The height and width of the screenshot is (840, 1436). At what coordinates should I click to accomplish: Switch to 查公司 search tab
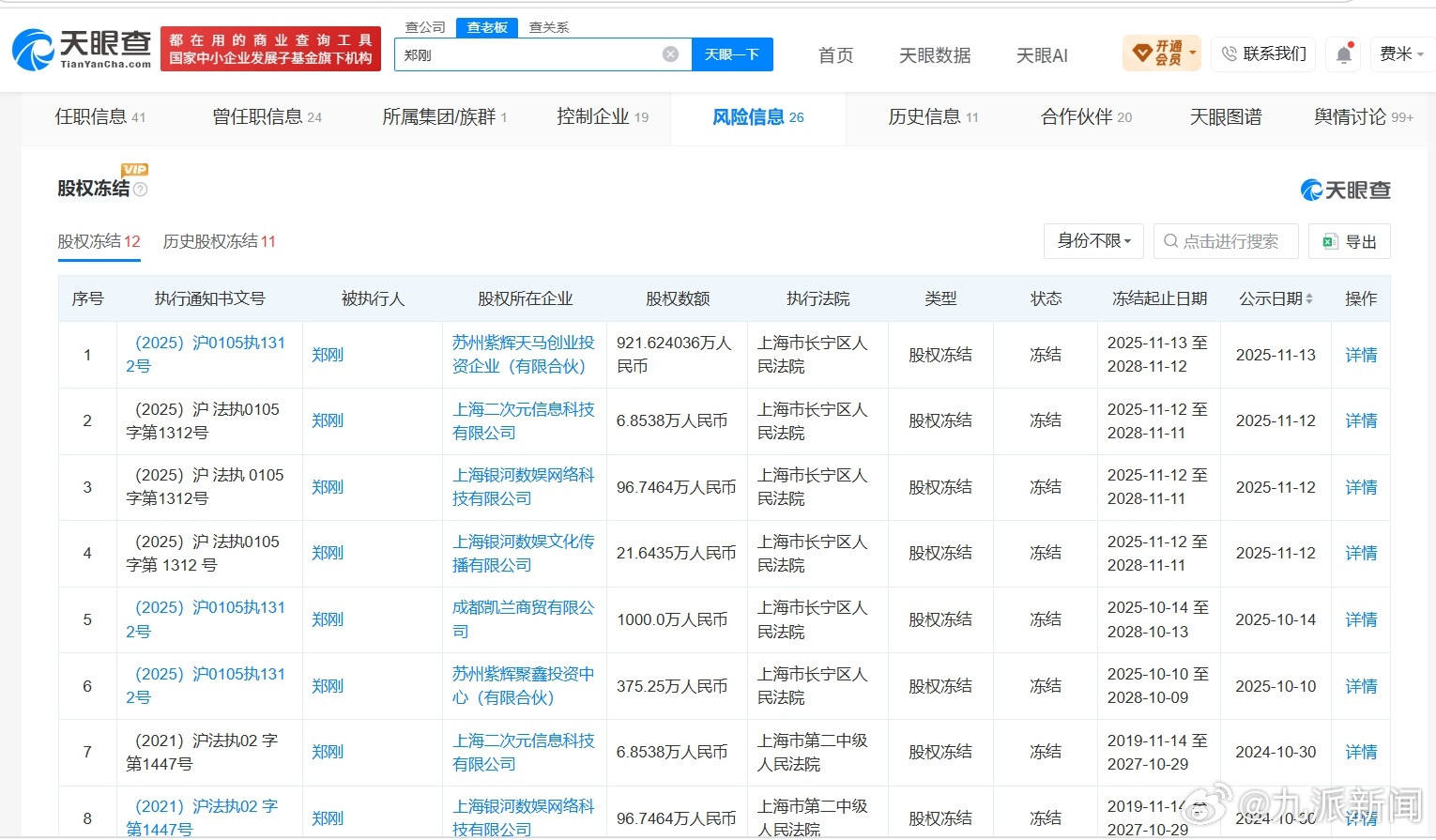coord(425,27)
